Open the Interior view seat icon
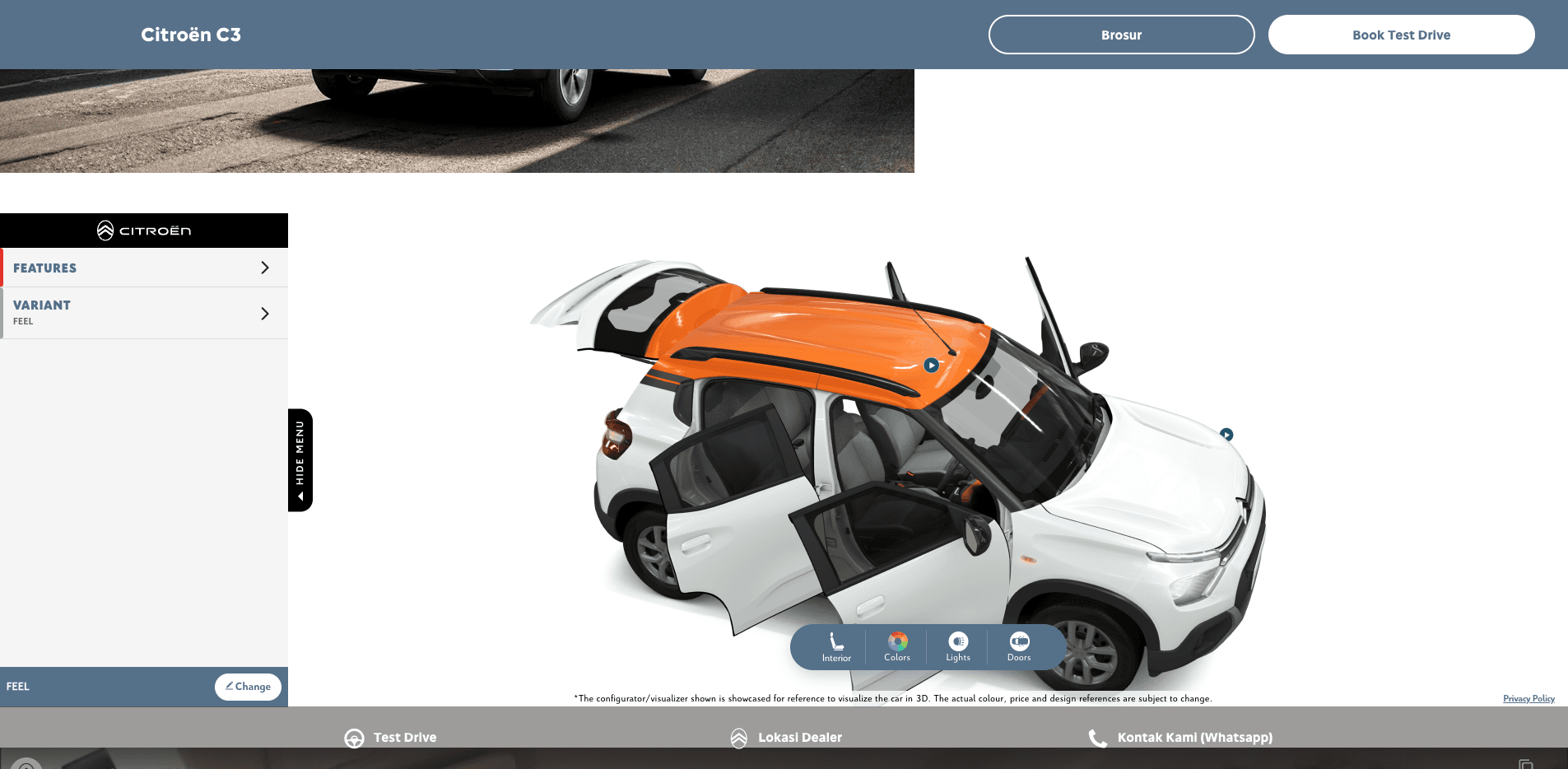Screen dimensions: 1568x769 [x=836, y=642]
